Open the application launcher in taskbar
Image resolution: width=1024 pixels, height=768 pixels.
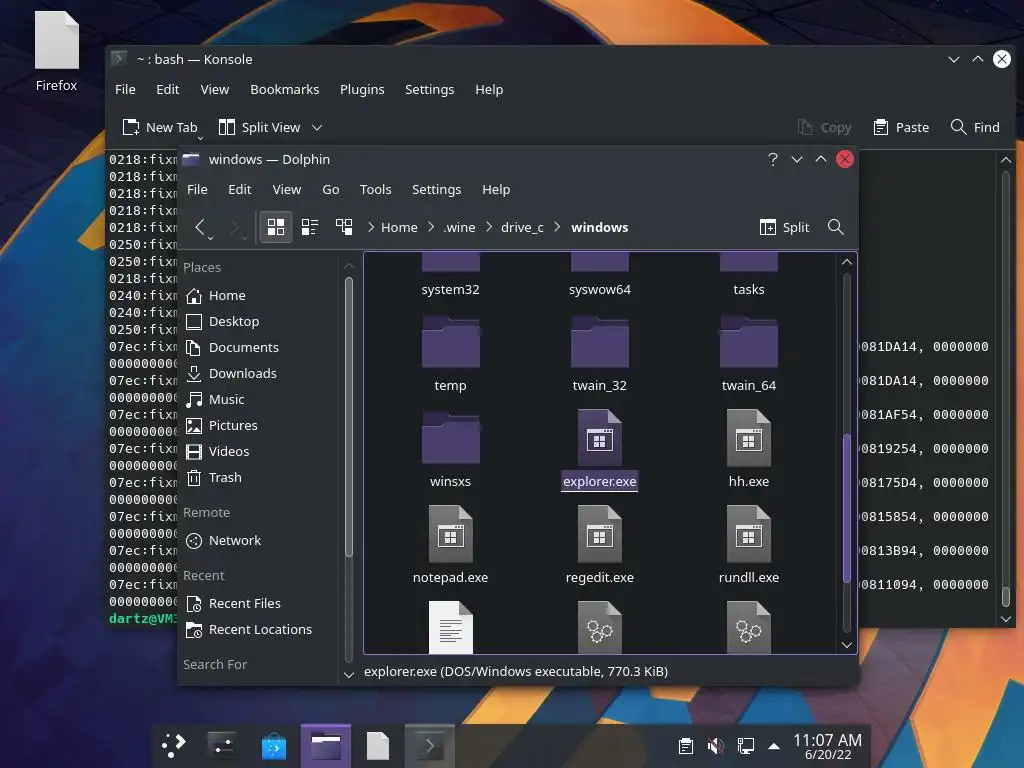(174, 745)
